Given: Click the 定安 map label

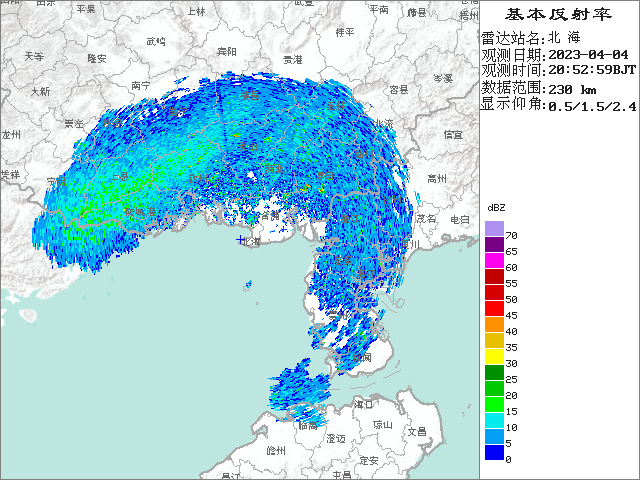Looking at the screenshot, I should tap(369, 461).
